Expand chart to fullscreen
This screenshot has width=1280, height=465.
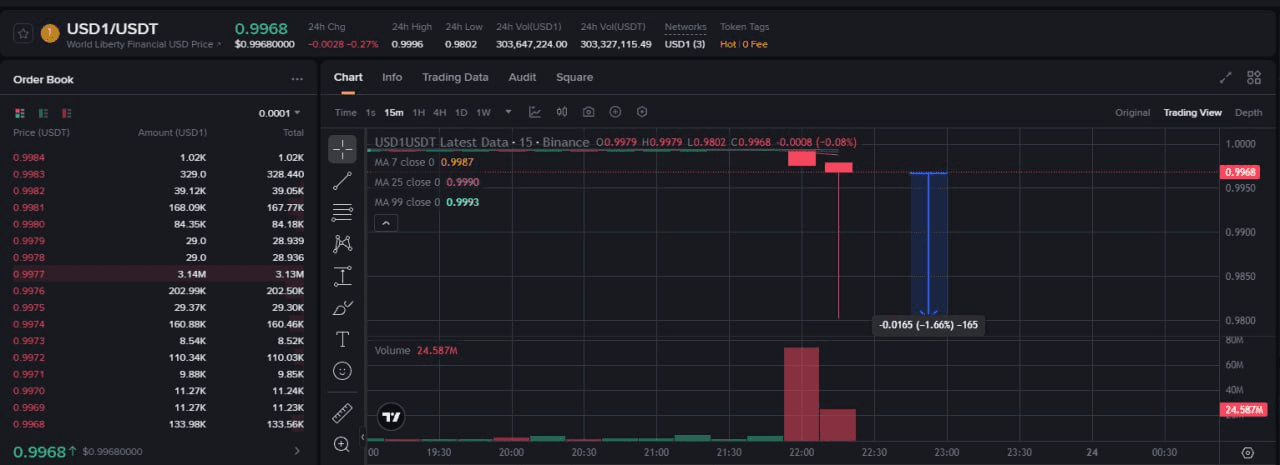1226,78
